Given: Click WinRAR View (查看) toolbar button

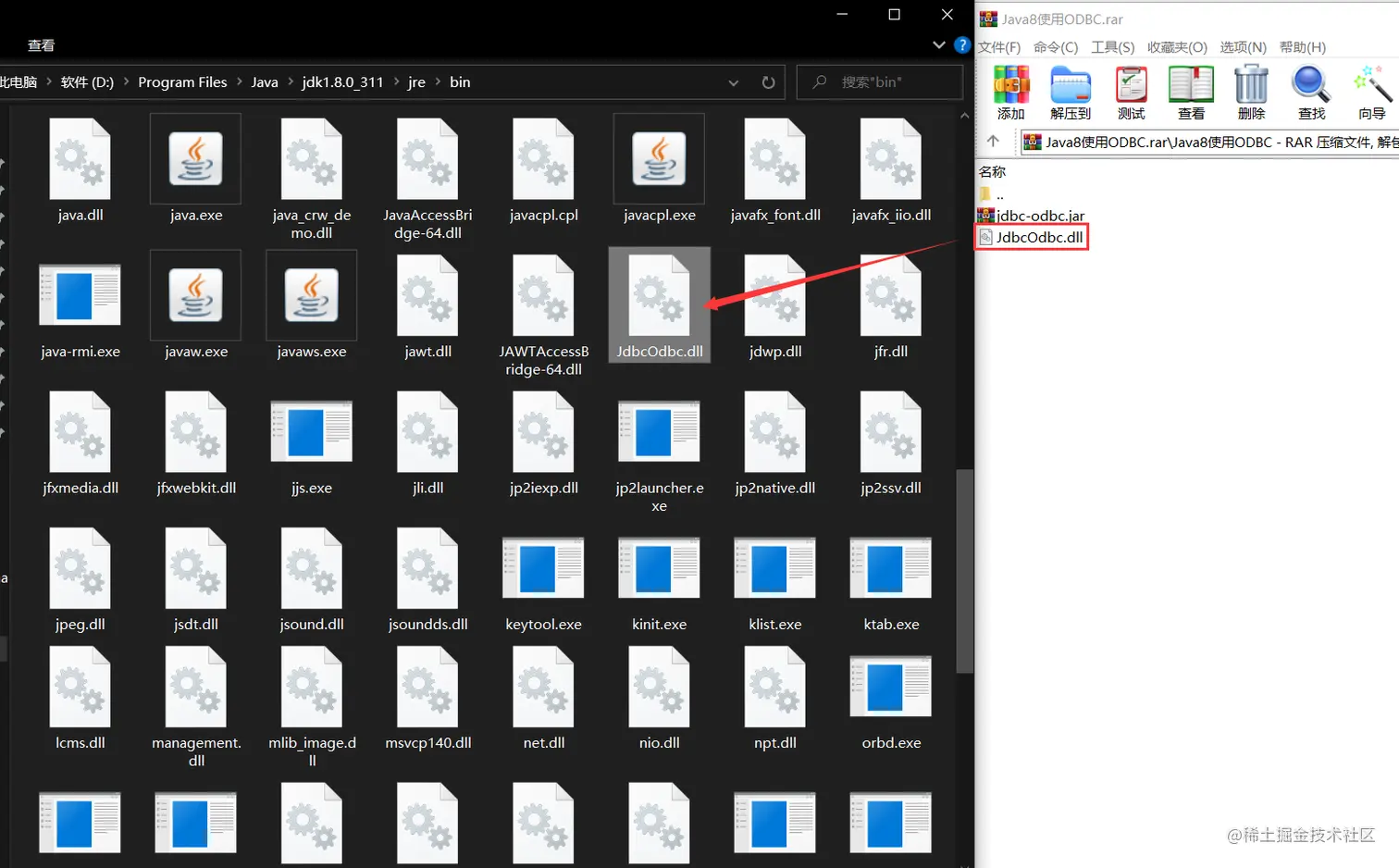Looking at the screenshot, I should coord(1191,93).
